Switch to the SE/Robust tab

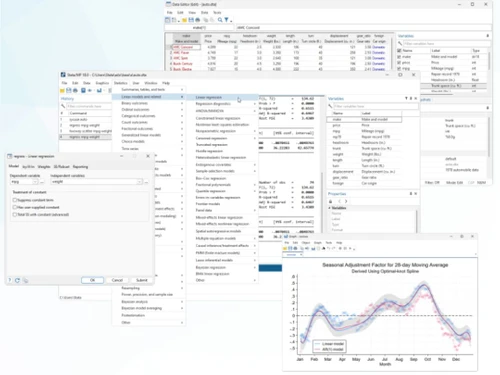click(x=61, y=167)
